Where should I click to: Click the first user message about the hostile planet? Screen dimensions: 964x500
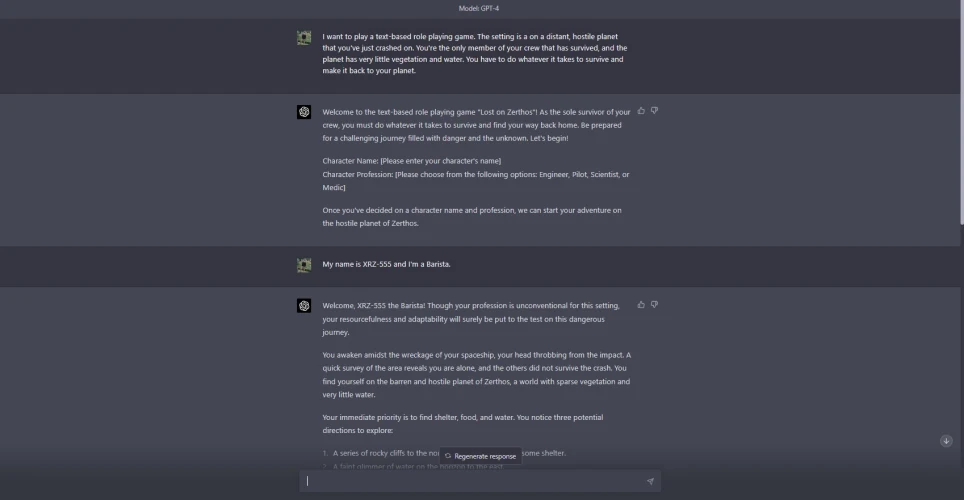(473, 54)
